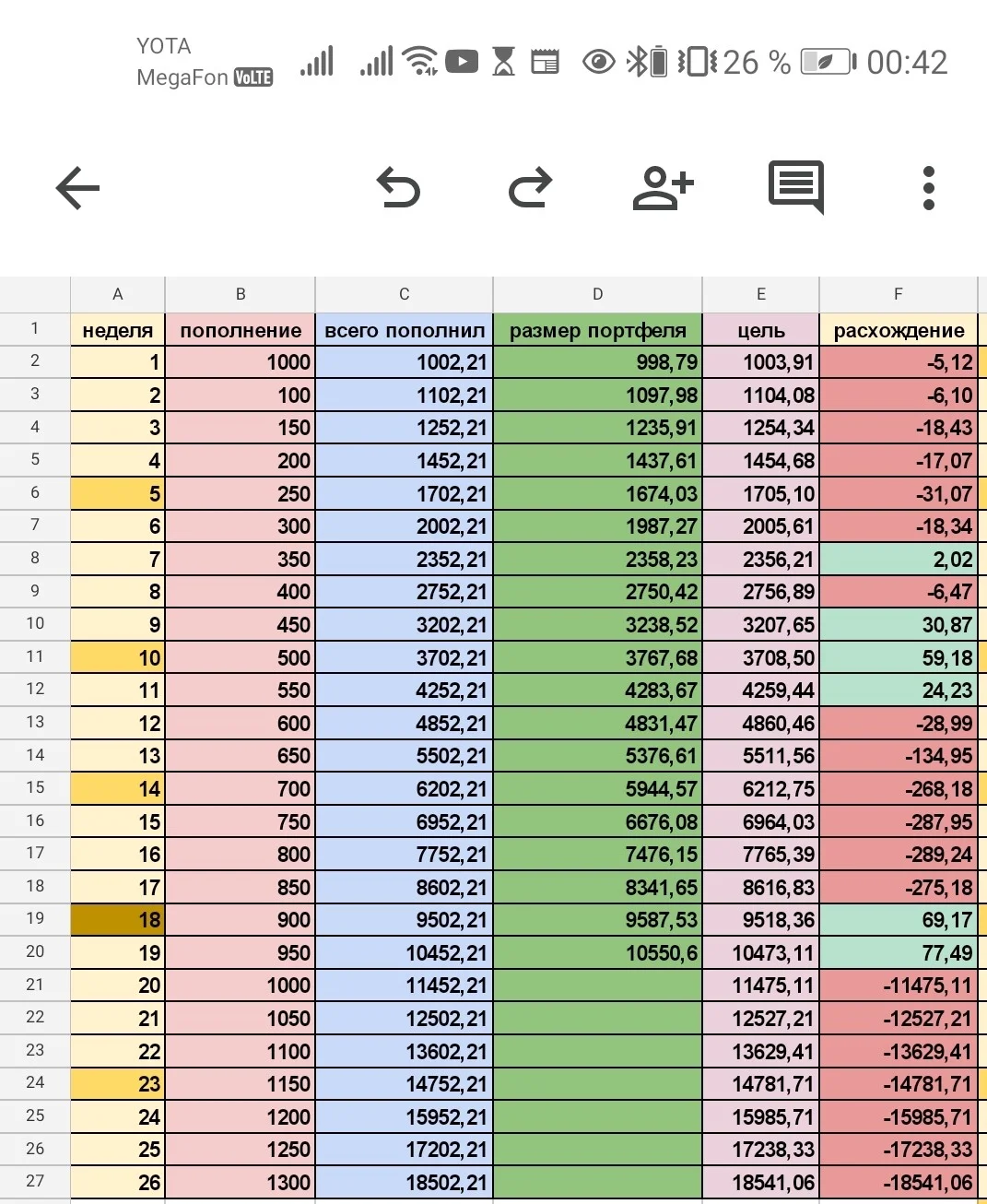This screenshot has width=987, height=1204.
Task: Select the 'размер портфеля' header cell
Action: 597,330
